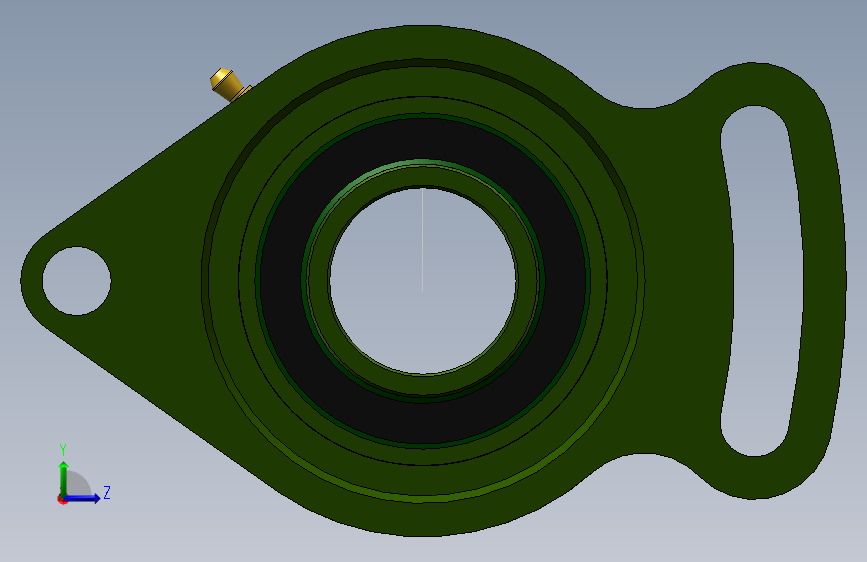Select the central bearing bore

(x=422, y=281)
